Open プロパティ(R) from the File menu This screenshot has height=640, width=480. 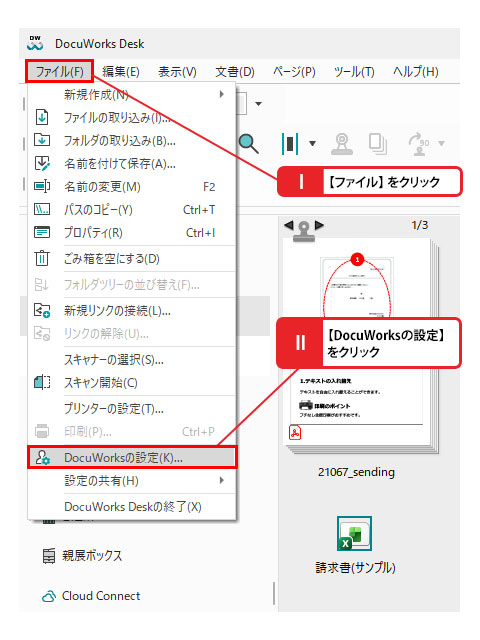click(131, 233)
